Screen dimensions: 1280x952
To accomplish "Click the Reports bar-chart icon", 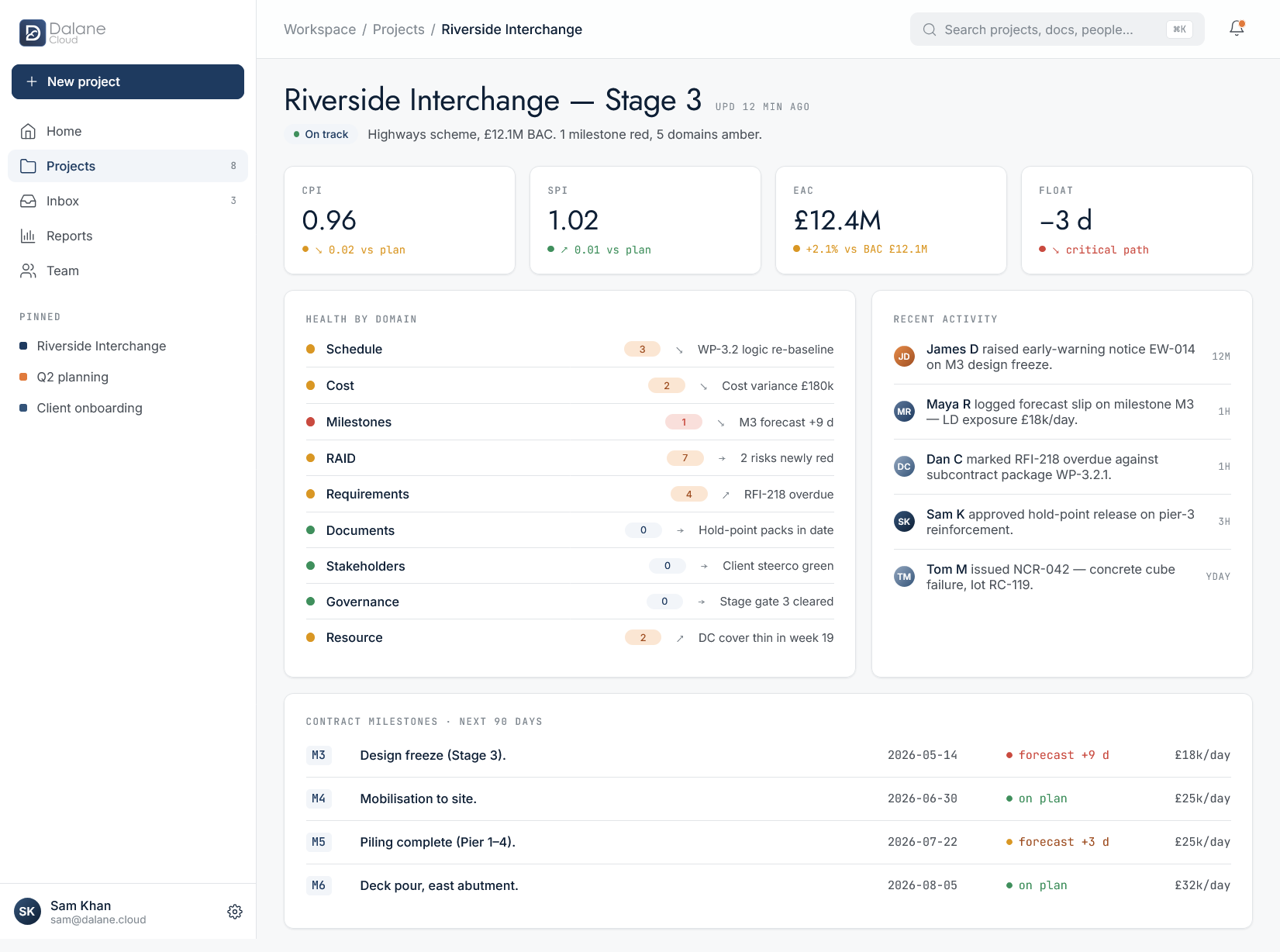I will point(29,236).
